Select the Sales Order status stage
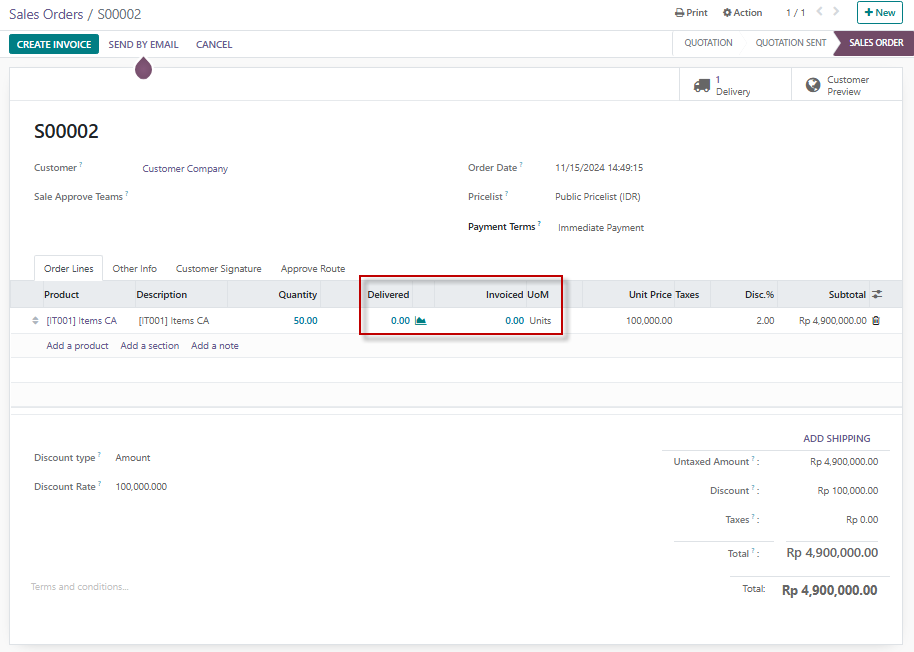 pyautogui.click(x=876, y=43)
